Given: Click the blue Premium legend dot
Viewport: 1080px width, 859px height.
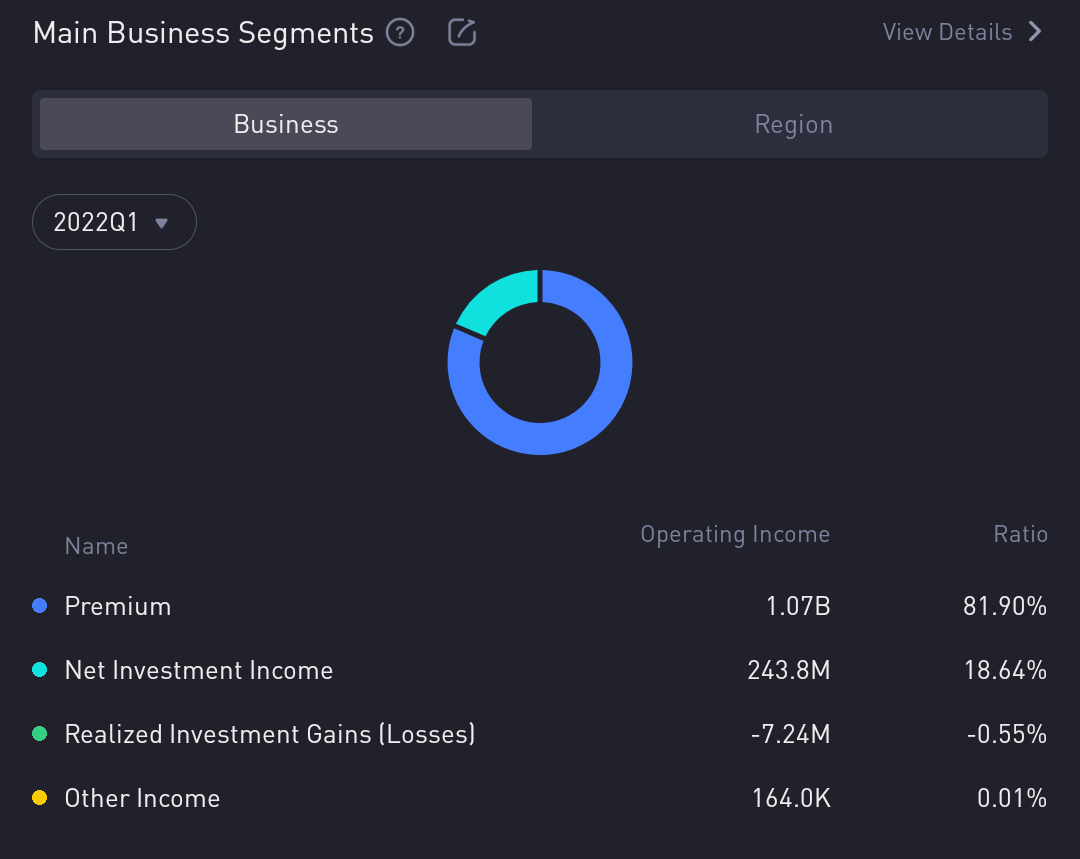Looking at the screenshot, I should 40,606.
